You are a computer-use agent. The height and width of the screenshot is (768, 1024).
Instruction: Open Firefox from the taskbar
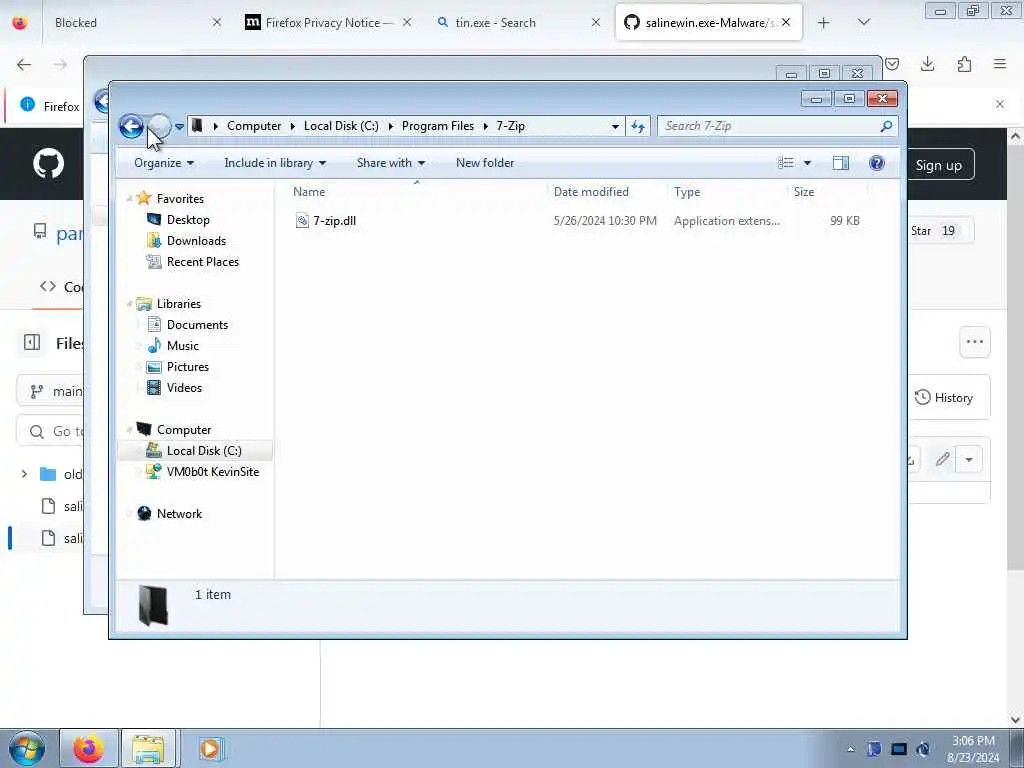[89, 748]
